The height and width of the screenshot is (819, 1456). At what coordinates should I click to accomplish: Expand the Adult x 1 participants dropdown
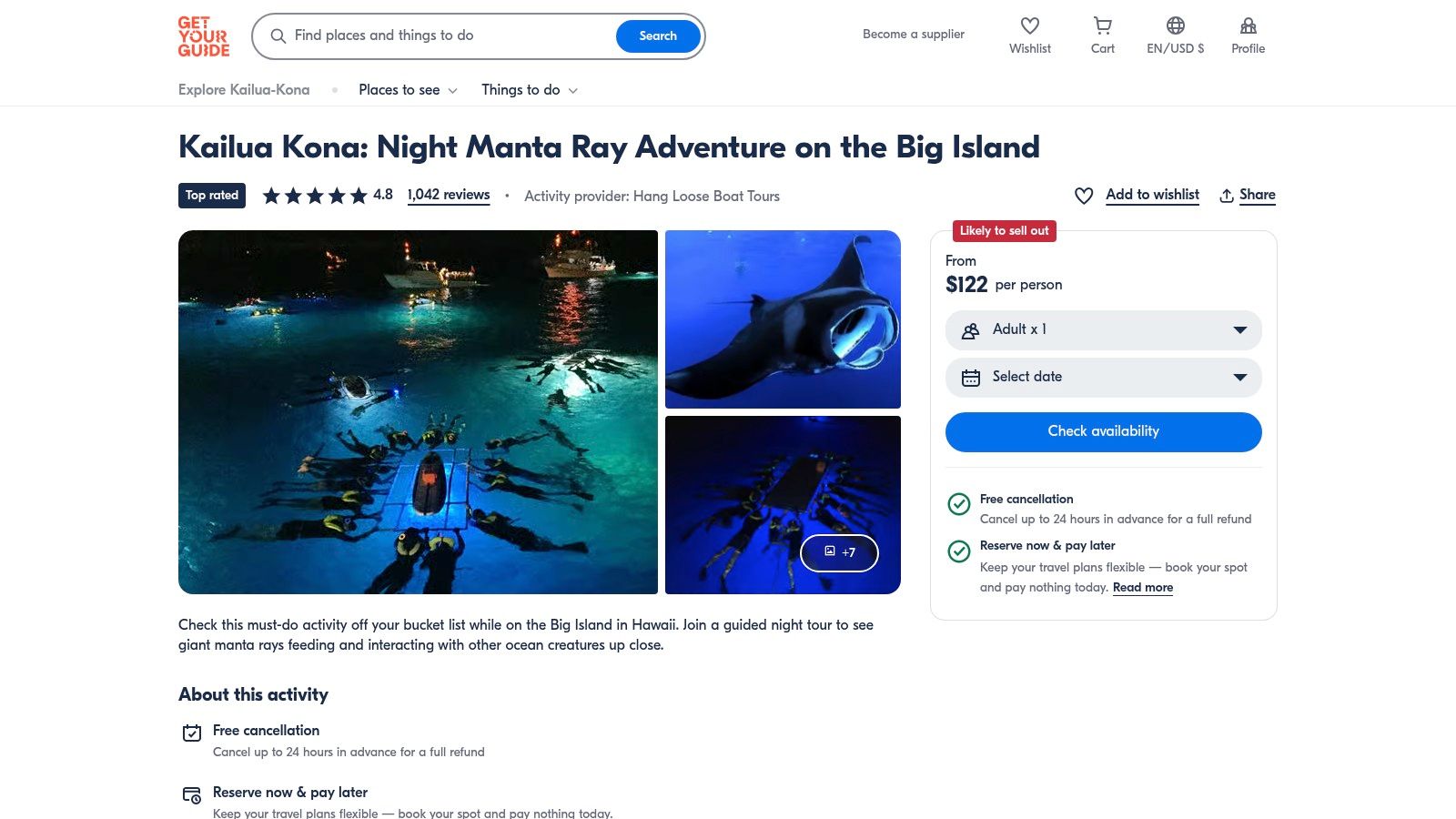1103,330
